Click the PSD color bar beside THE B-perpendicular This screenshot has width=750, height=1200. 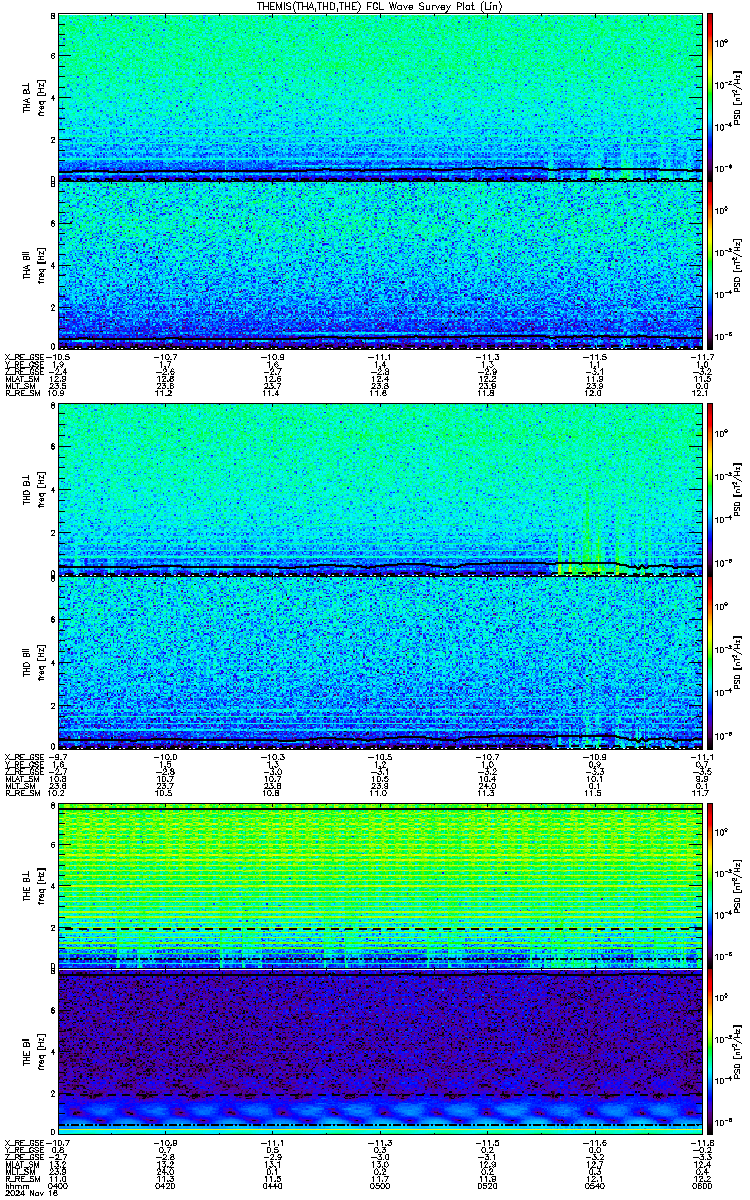pos(711,885)
